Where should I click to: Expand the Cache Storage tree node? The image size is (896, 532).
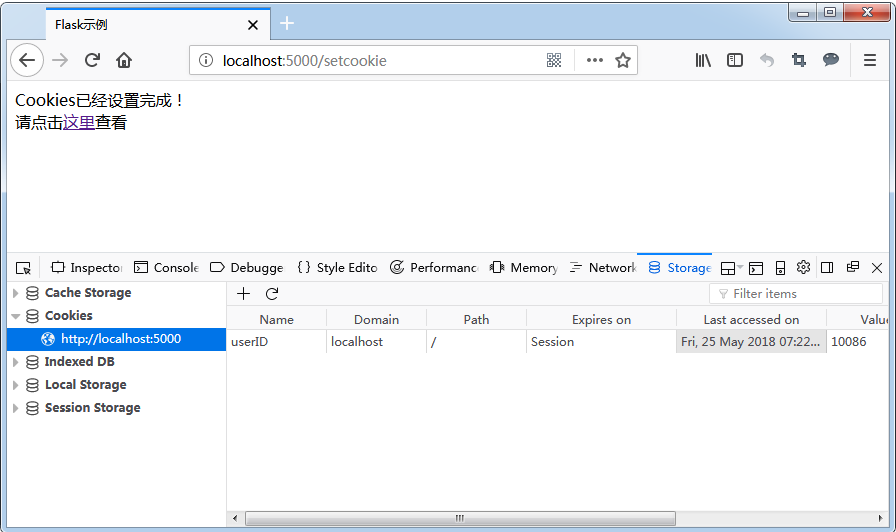(15, 293)
